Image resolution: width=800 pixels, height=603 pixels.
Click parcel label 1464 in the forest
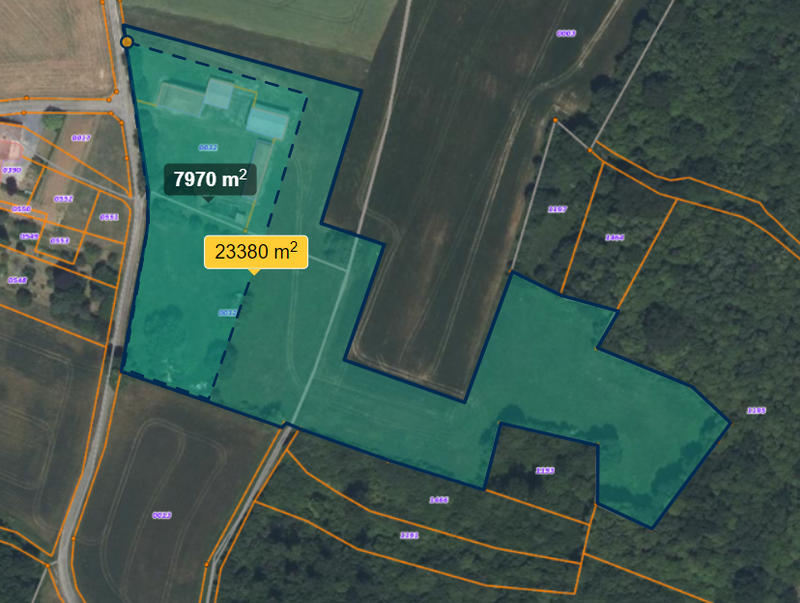[615, 237]
